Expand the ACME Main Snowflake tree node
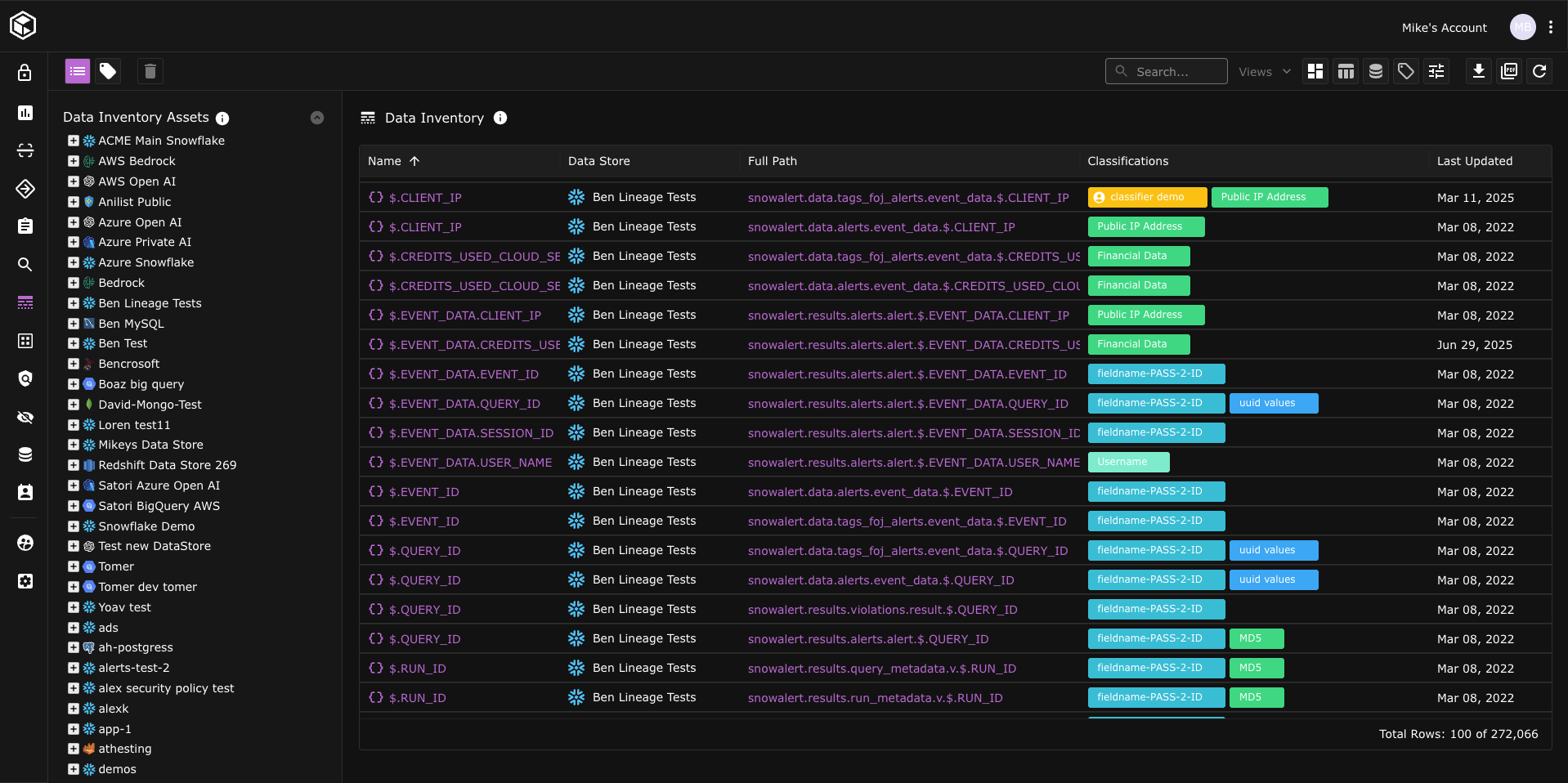1568x783 pixels. click(74, 141)
